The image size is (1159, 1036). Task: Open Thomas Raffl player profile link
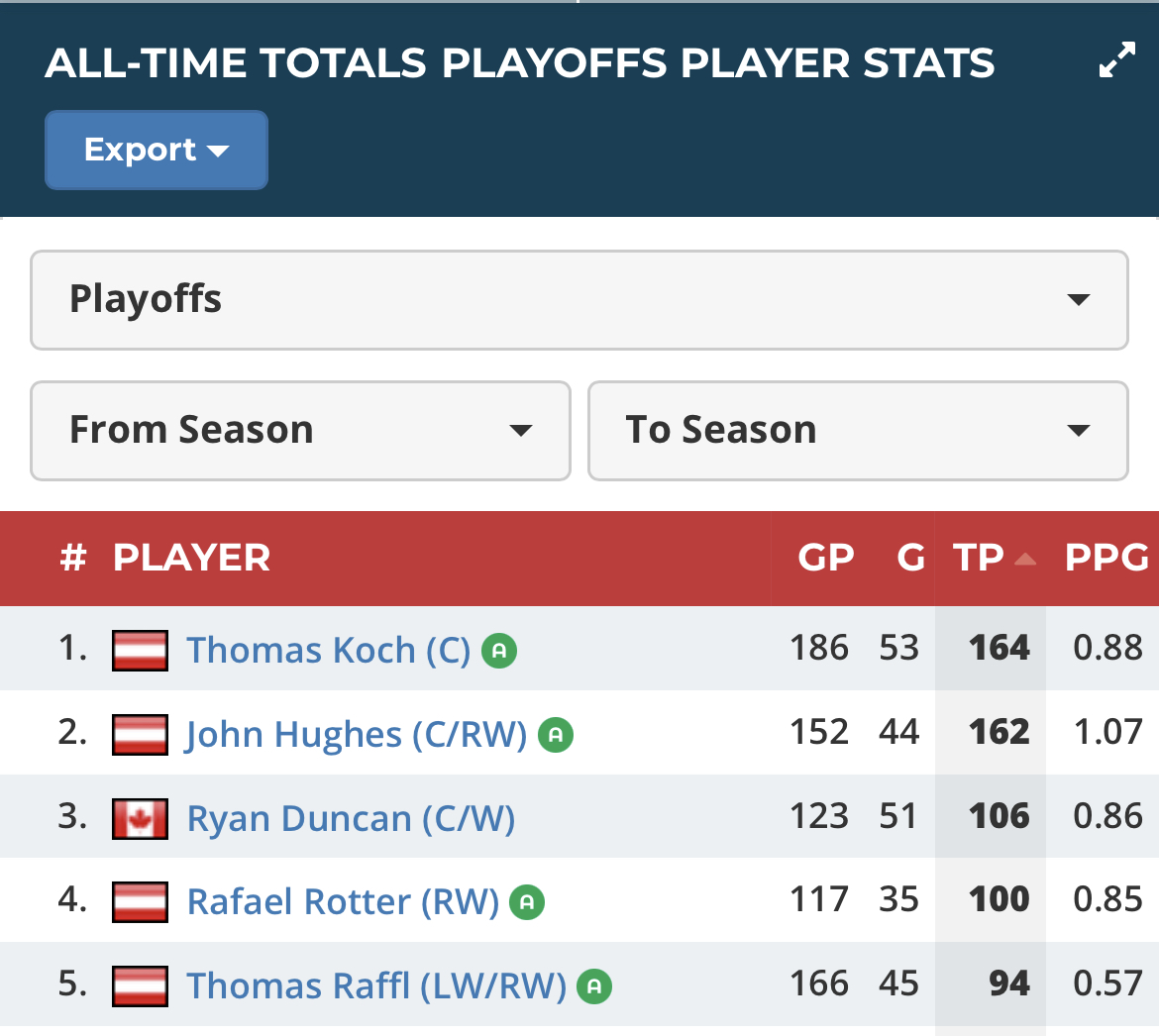[x=376, y=986]
